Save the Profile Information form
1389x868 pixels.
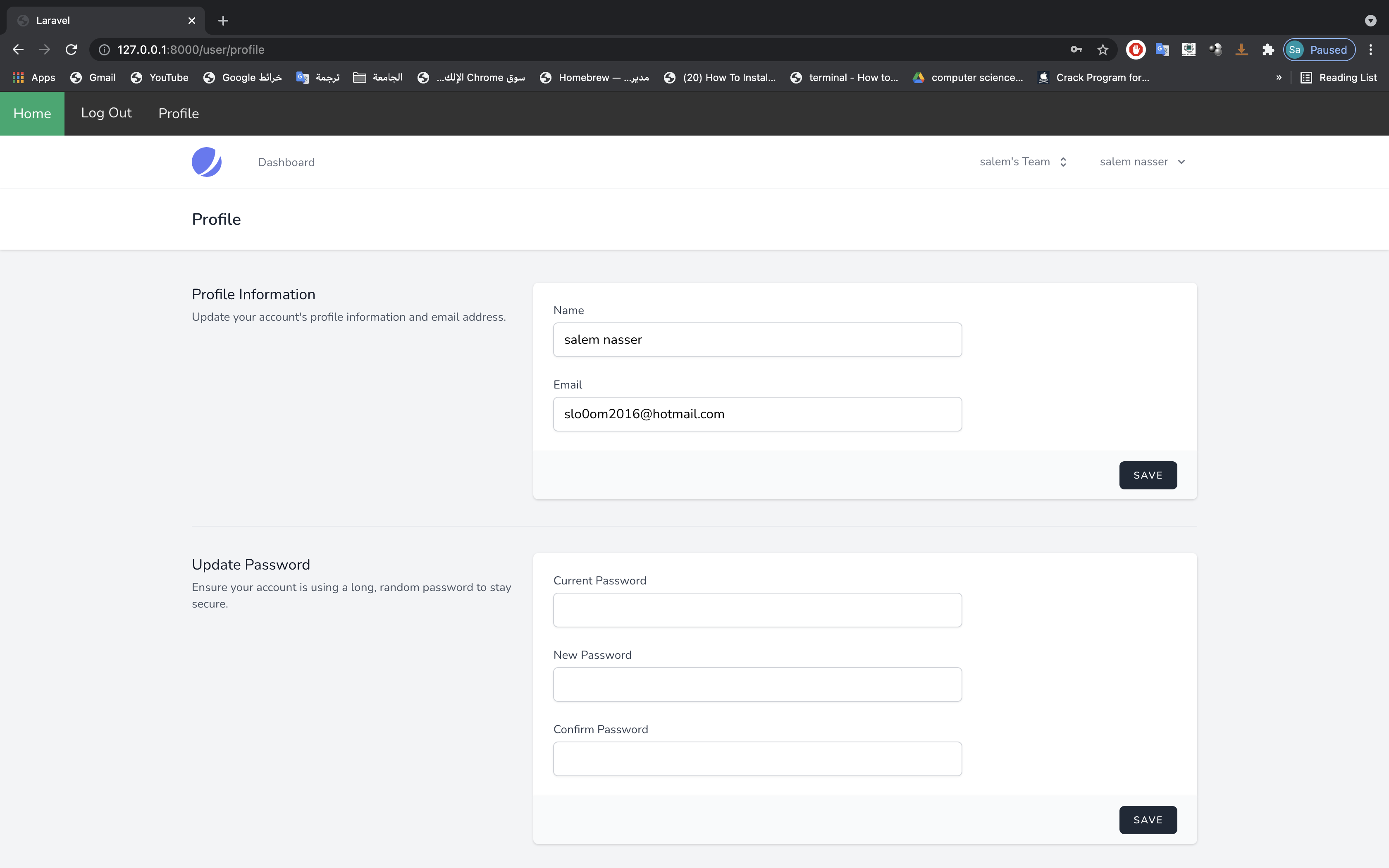point(1147,475)
